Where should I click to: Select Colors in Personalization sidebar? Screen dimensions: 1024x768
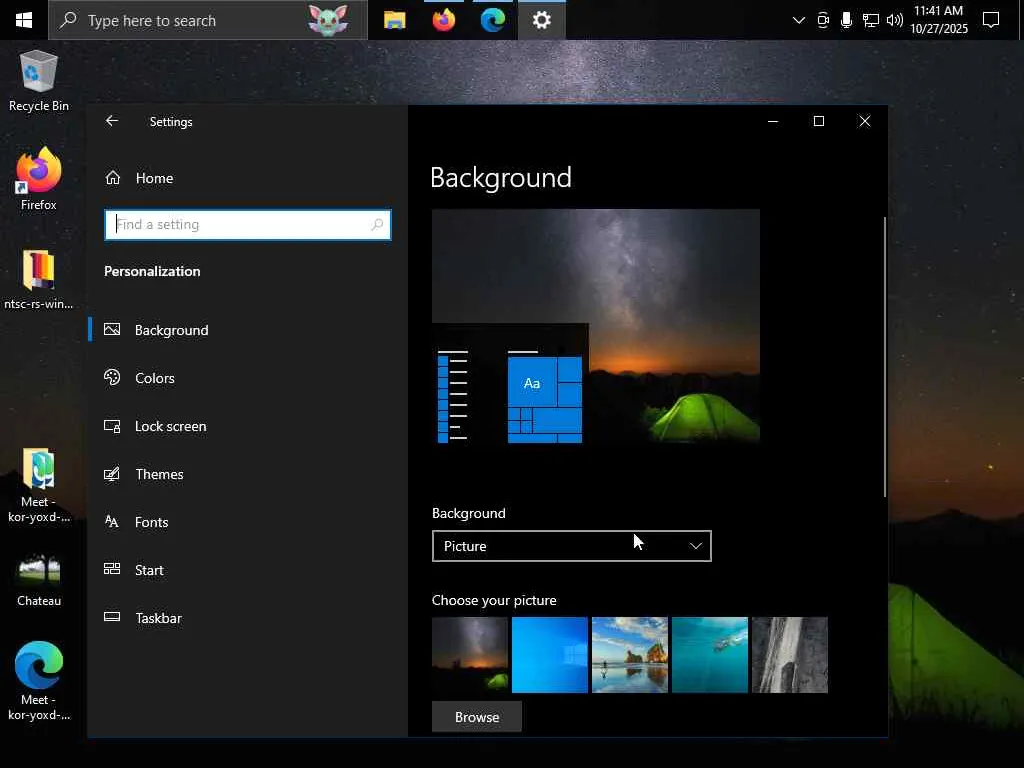(154, 378)
